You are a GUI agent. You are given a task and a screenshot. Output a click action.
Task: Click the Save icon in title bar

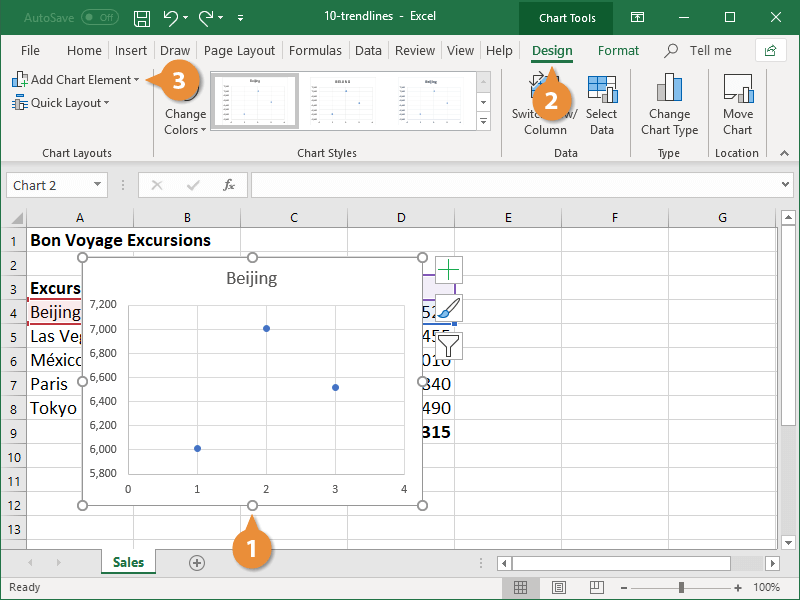tap(142, 17)
